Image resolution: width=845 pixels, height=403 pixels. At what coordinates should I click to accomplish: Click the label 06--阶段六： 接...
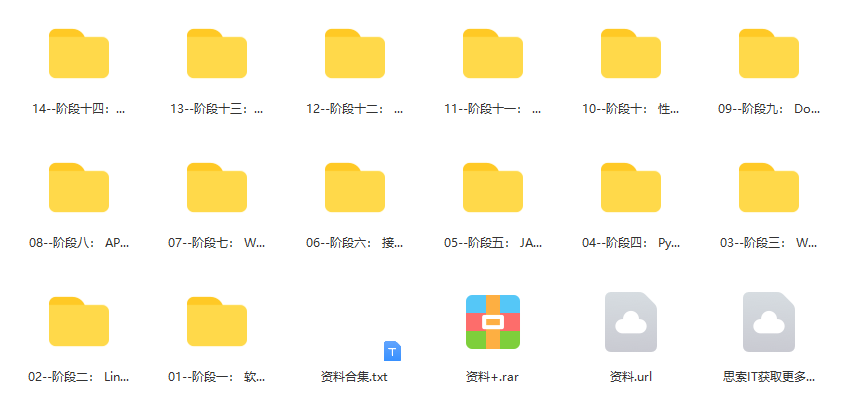click(x=355, y=243)
